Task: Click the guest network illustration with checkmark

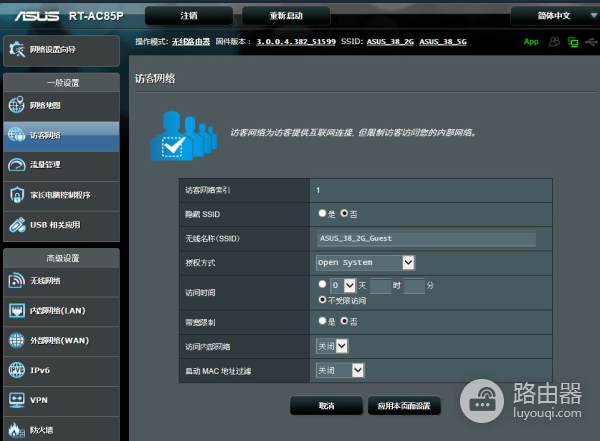Action: (184, 136)
